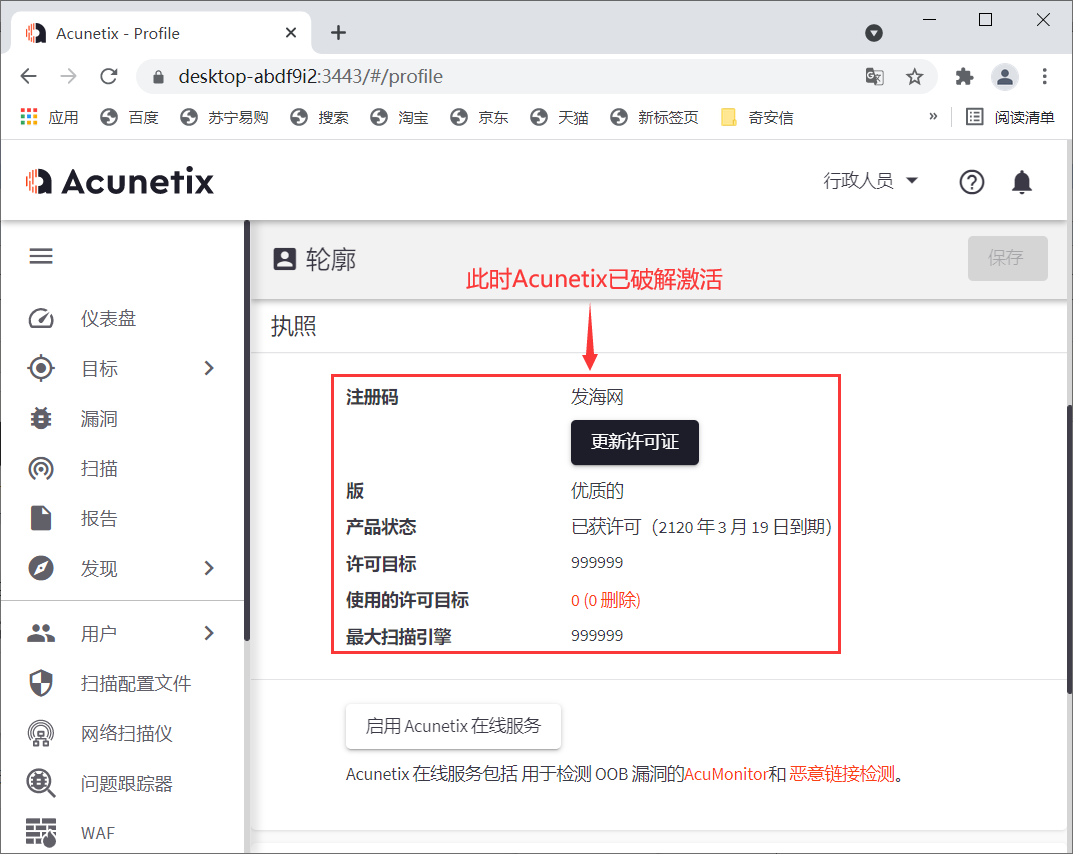1073x854 pixels.
Task: Expand the 目标 submenu chevron
Action: pyautogui.click(x=209, y=368)
